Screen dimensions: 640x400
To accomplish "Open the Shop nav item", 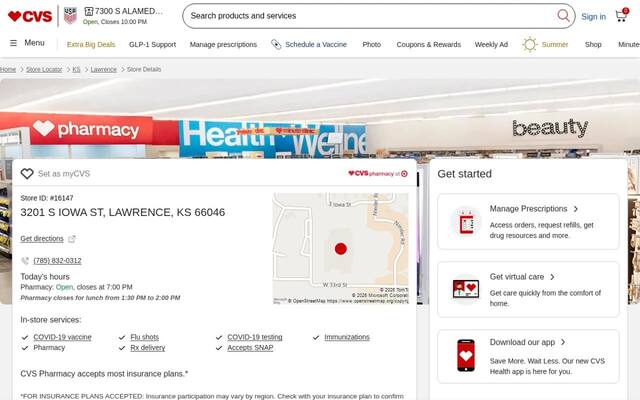I will (x=593, y=44).
